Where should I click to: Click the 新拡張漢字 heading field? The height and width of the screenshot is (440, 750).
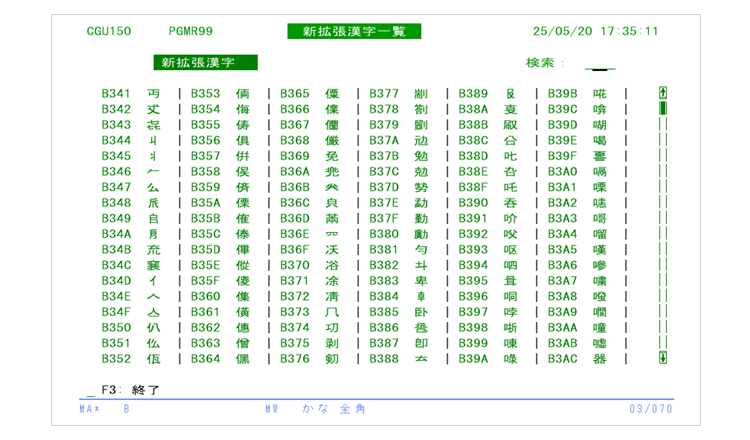(x=205, y=62)
